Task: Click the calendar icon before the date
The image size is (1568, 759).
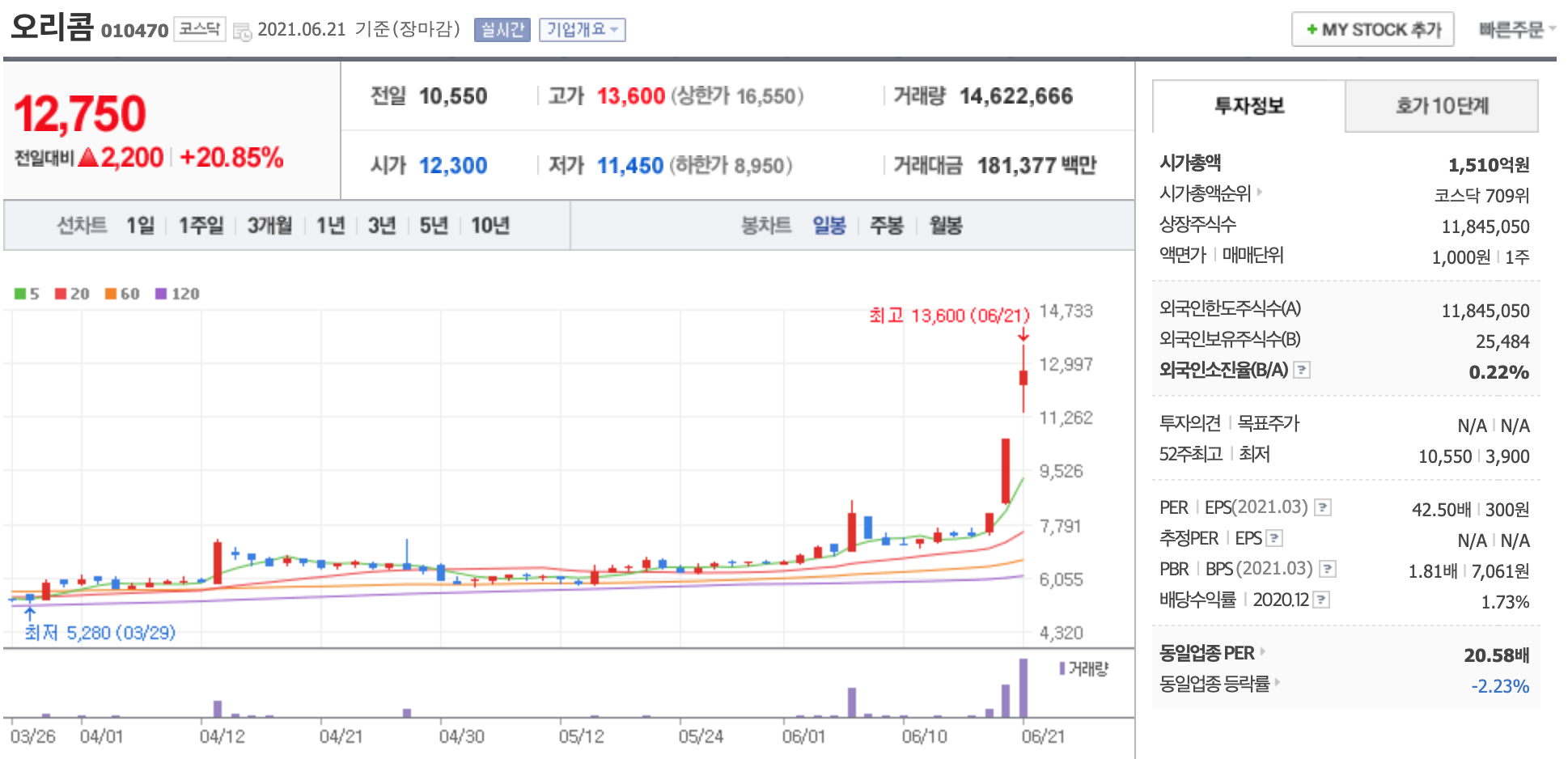Action: pyautogui.click(x=242, y=32)
